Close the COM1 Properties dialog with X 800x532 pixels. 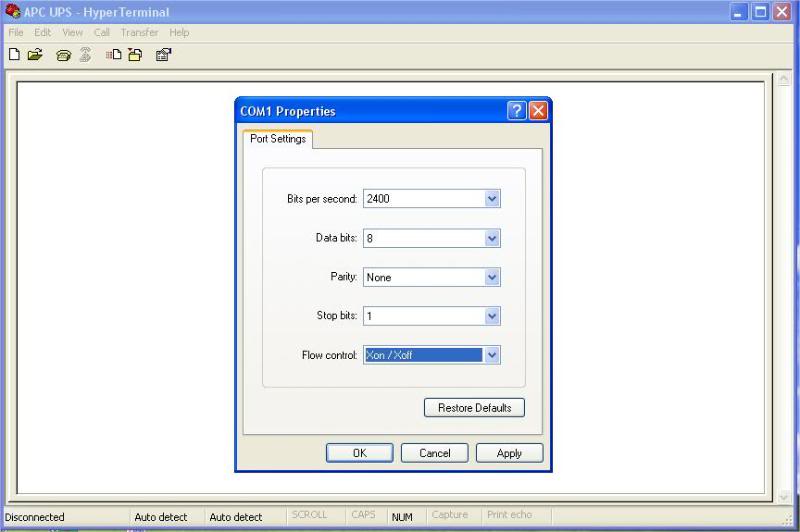[538, 111]
